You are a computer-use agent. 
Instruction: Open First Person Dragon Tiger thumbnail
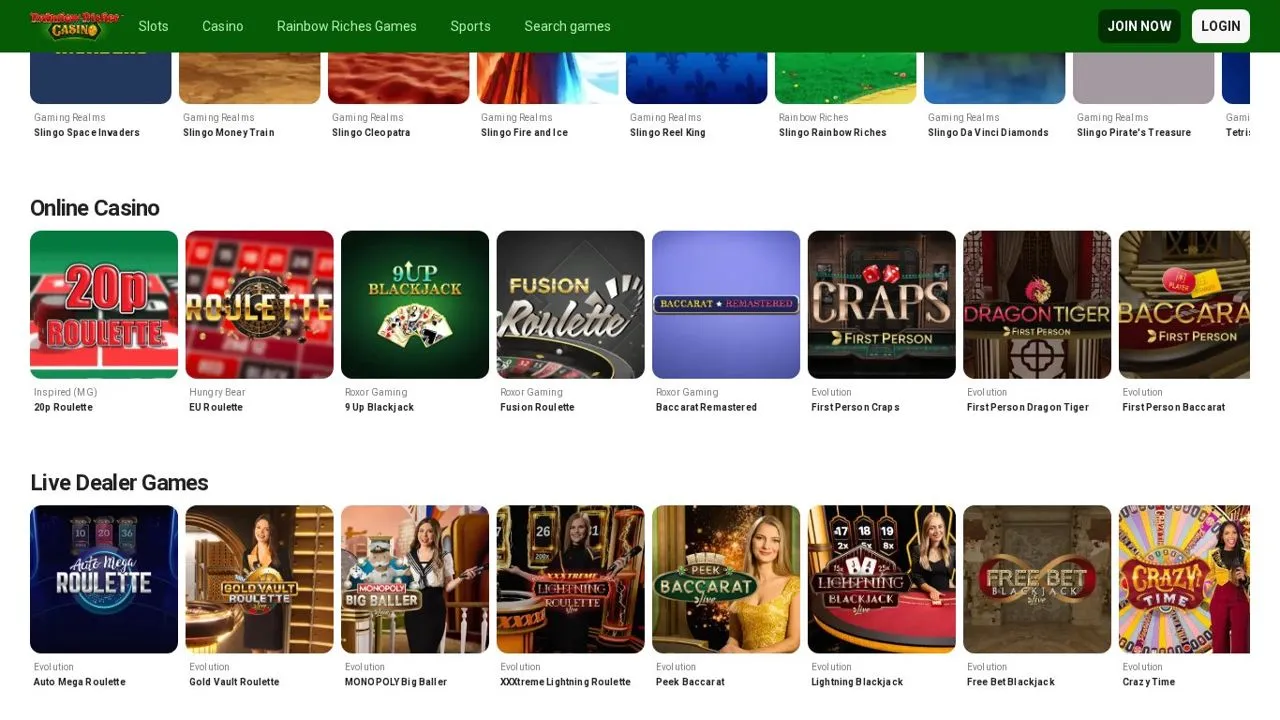click(x=1037, y=305)
